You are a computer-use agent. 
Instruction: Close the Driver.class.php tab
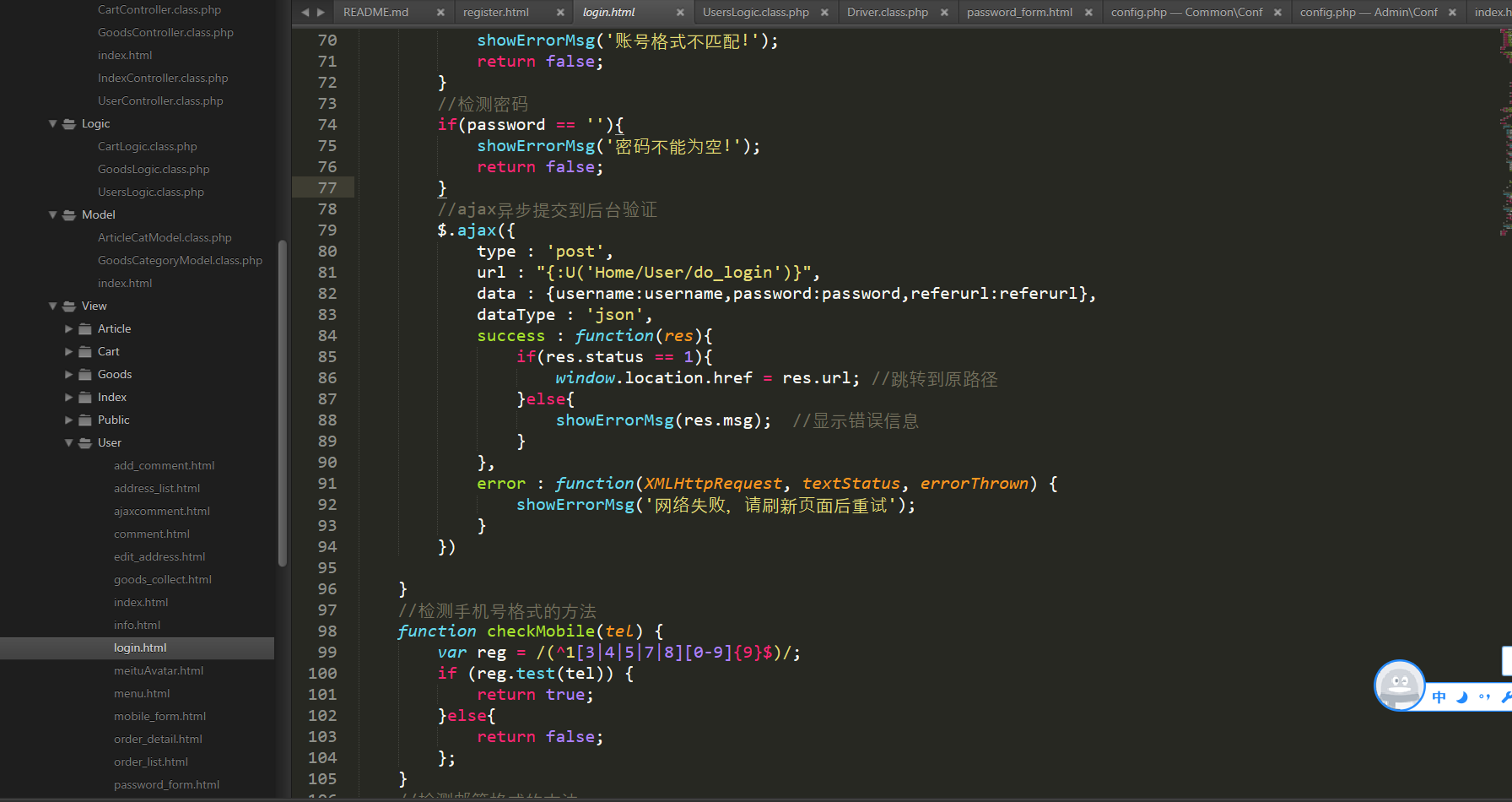pos(944,13)
